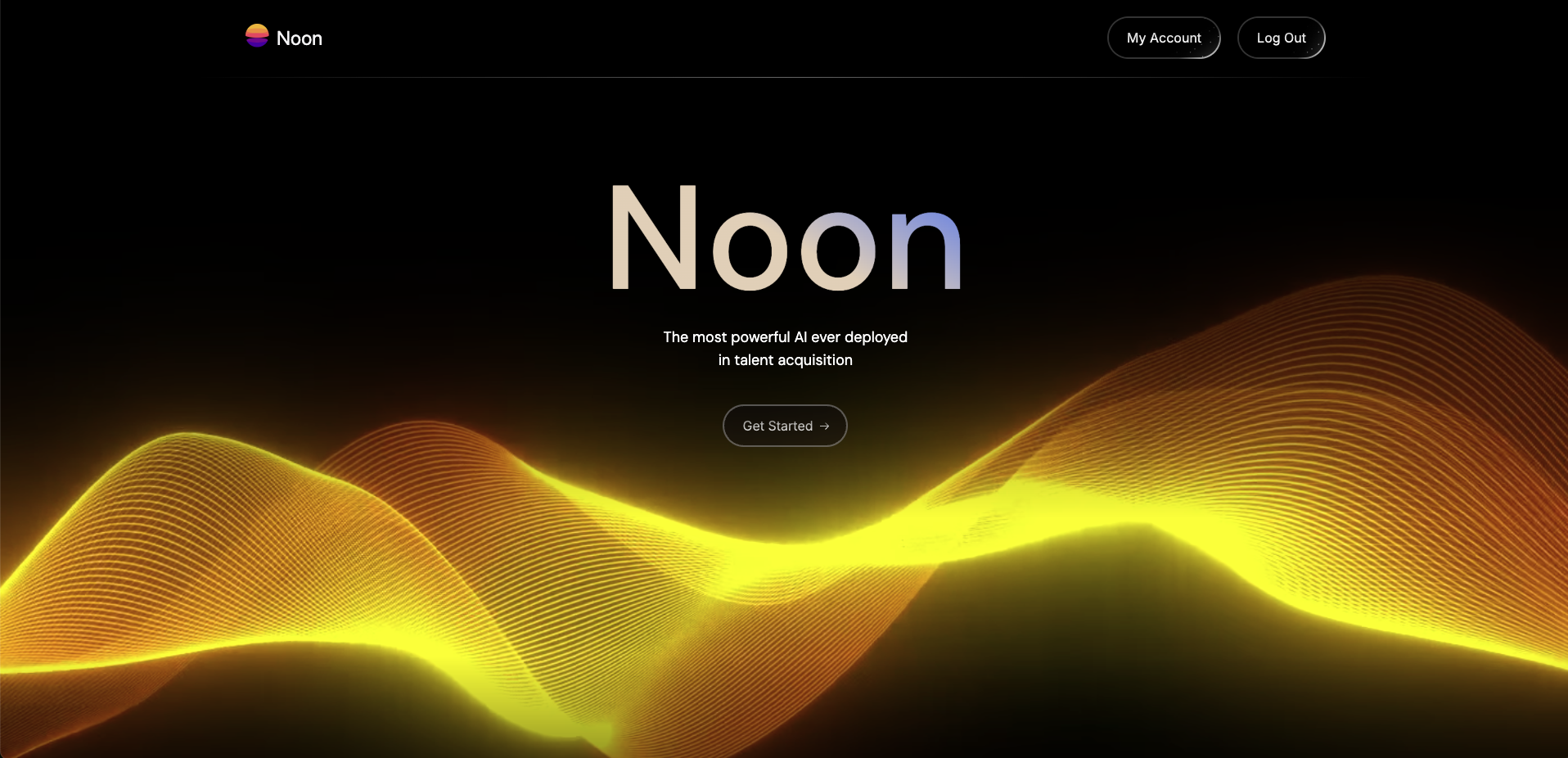Click the Noon brand name in header
Screen dimensions: 1568x758
(x=300, y=38)
